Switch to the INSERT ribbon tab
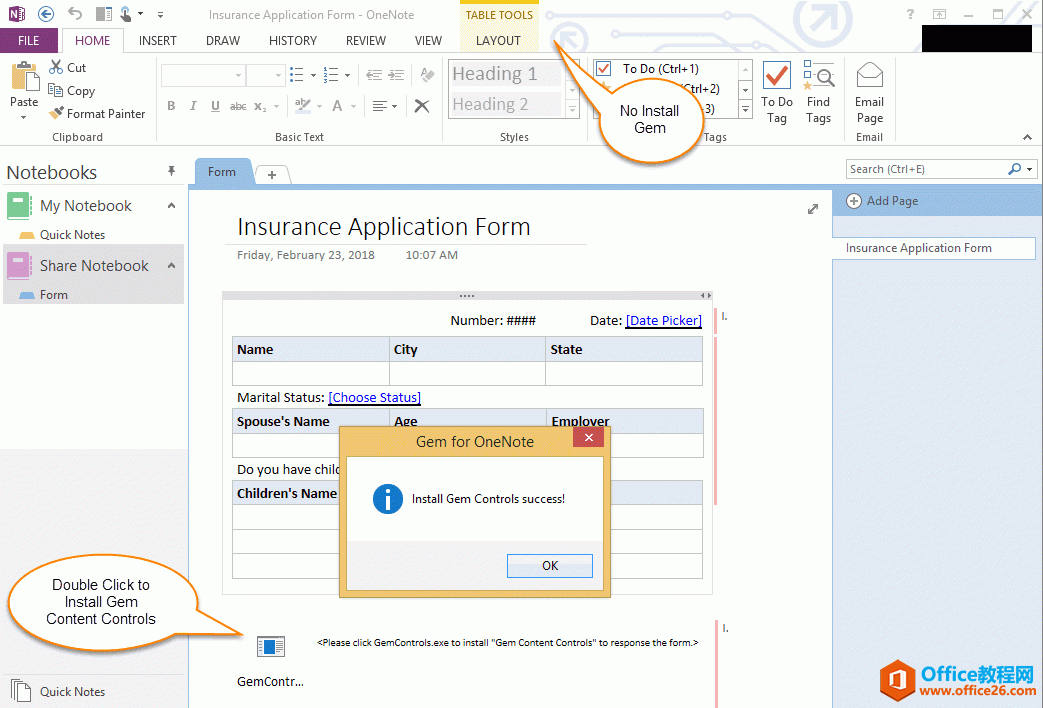The image size is (1043, 708). tap(158, 41)
